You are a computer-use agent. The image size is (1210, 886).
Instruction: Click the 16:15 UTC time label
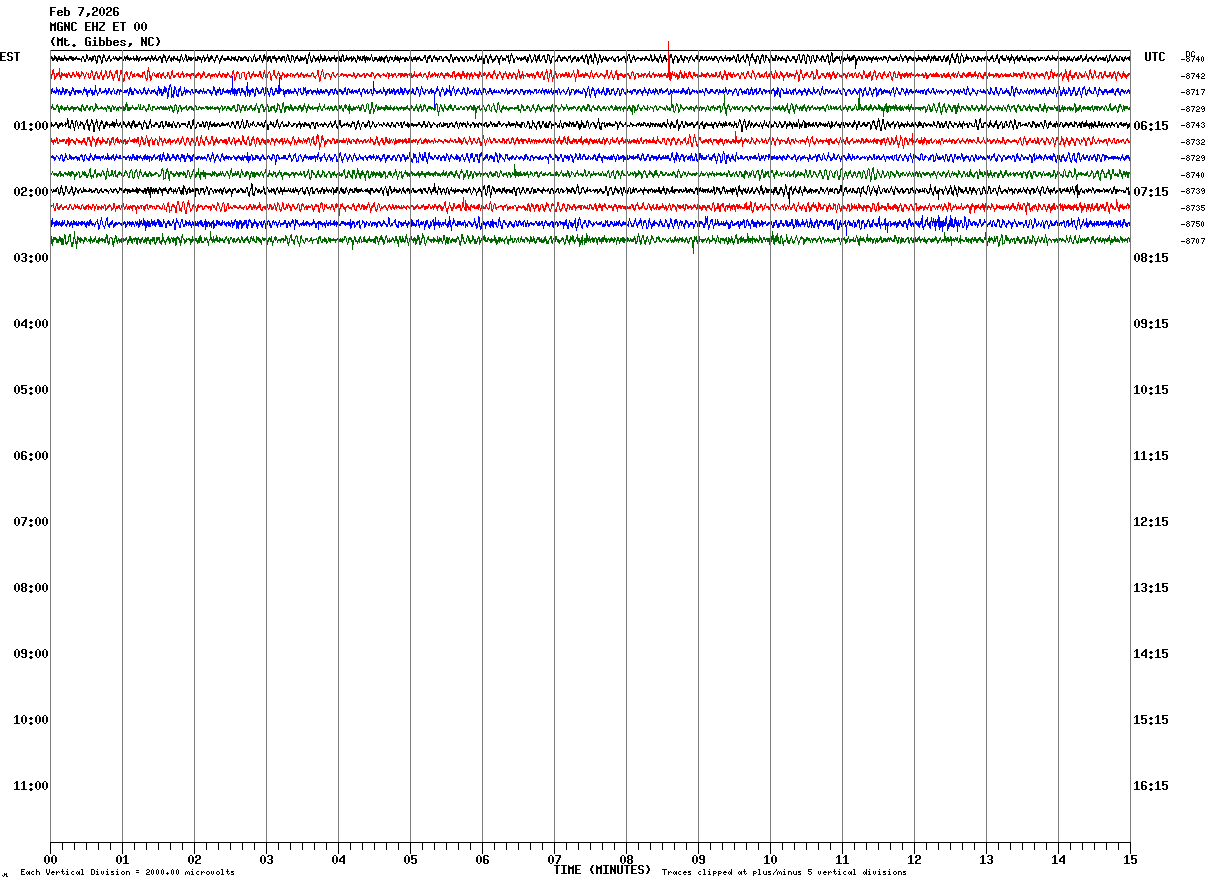1151,786
